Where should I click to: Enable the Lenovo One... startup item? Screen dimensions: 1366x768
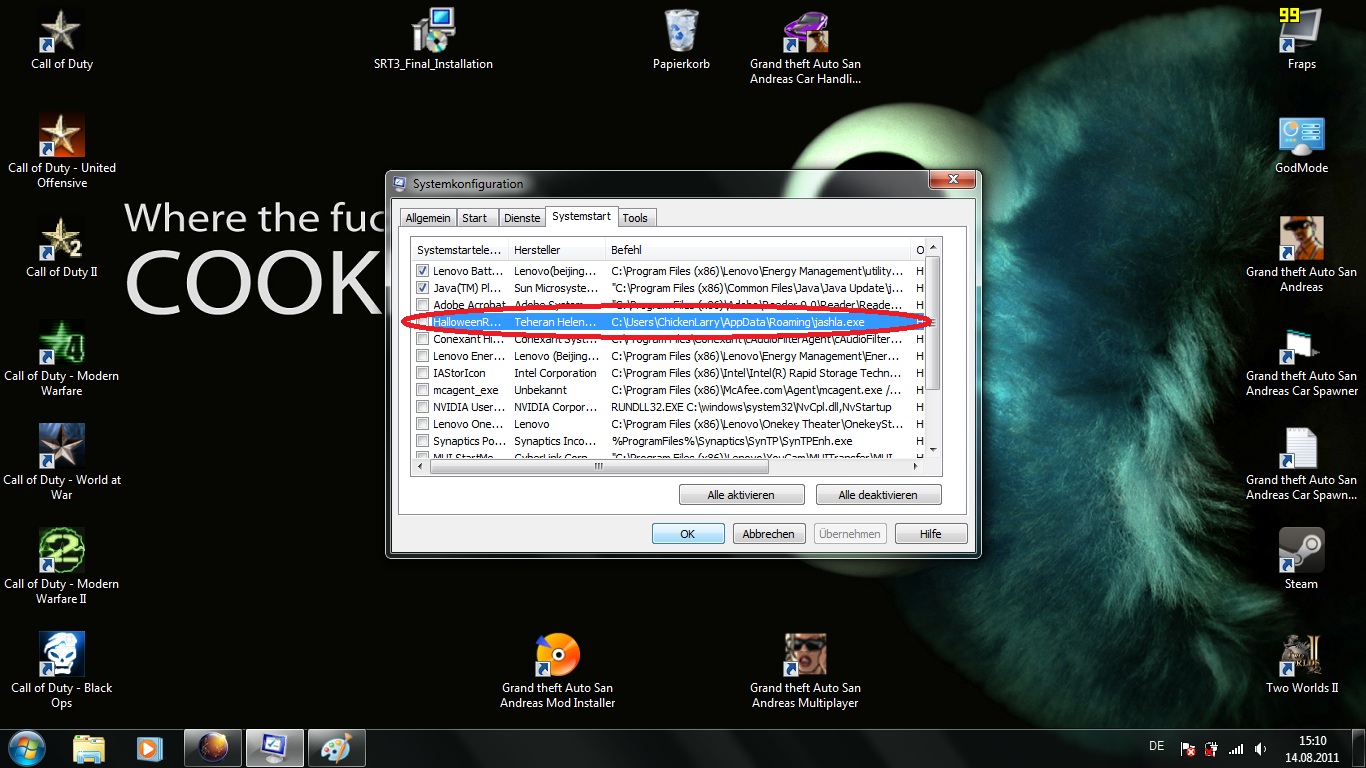click(423, 424)
